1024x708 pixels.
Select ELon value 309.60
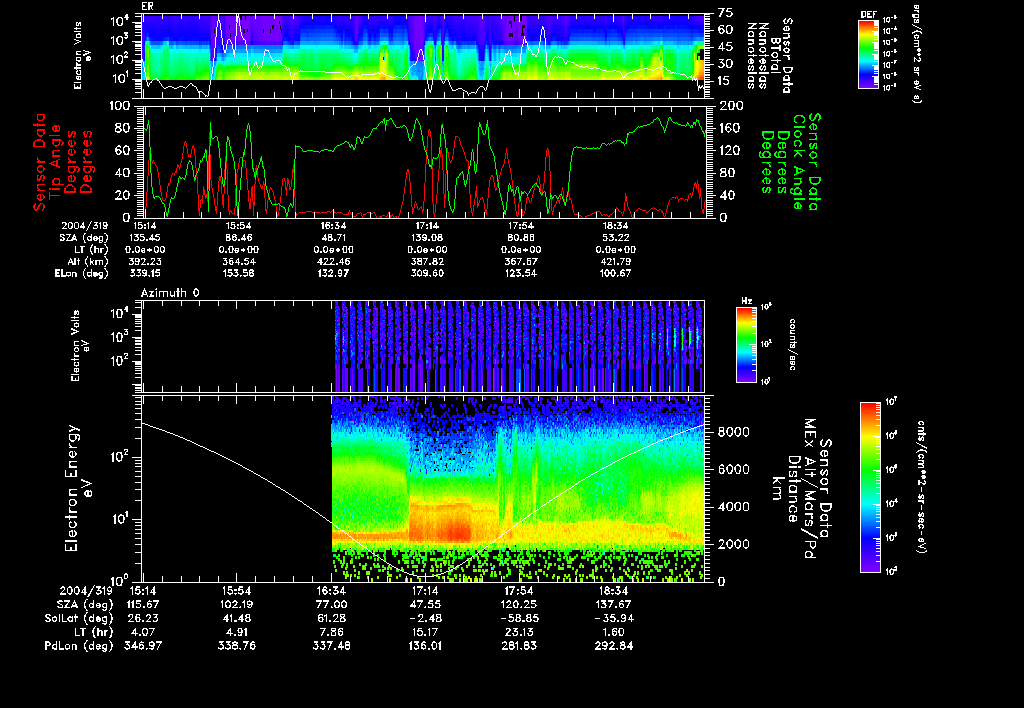427,274
